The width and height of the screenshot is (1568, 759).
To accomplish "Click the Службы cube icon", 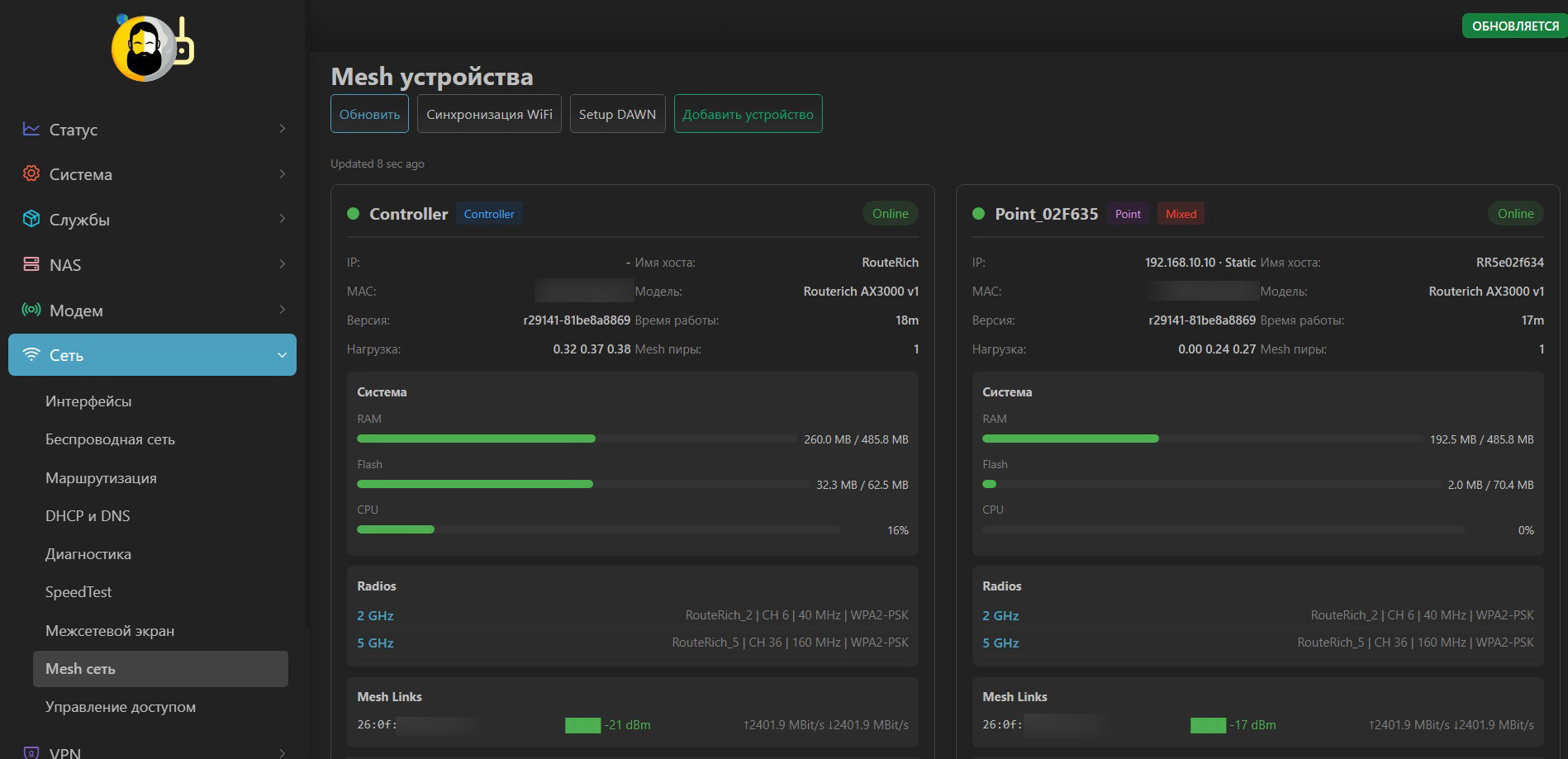I will click(31, 219).
